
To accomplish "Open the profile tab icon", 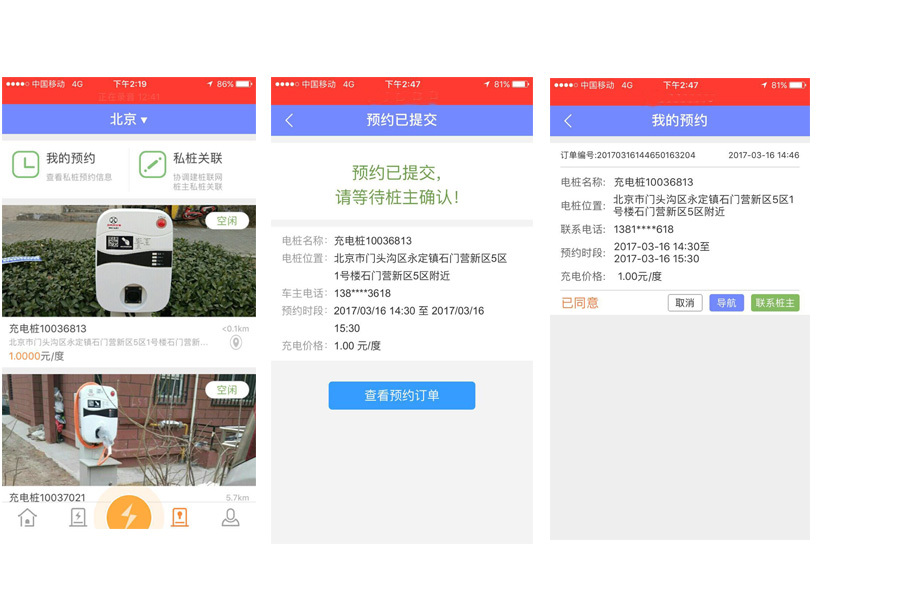I will click(x=230, y=517).
